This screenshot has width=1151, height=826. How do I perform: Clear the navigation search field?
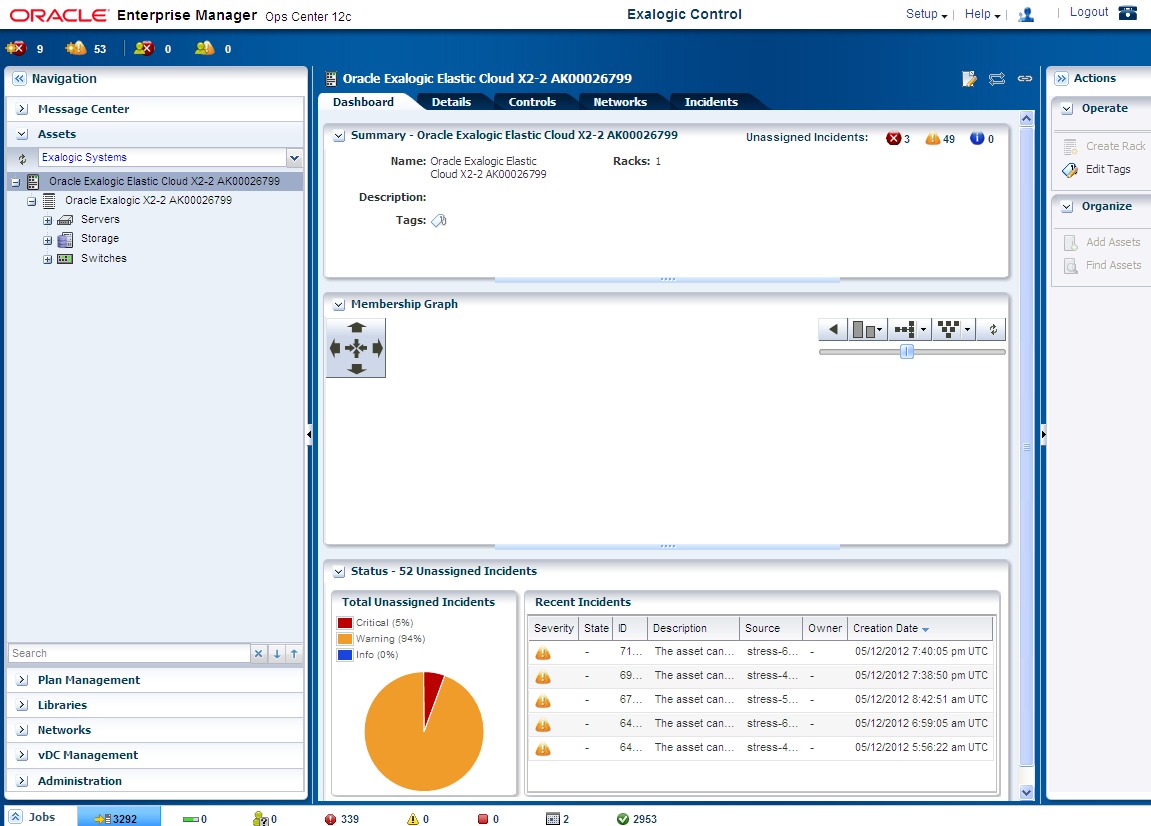pos(258,653)
